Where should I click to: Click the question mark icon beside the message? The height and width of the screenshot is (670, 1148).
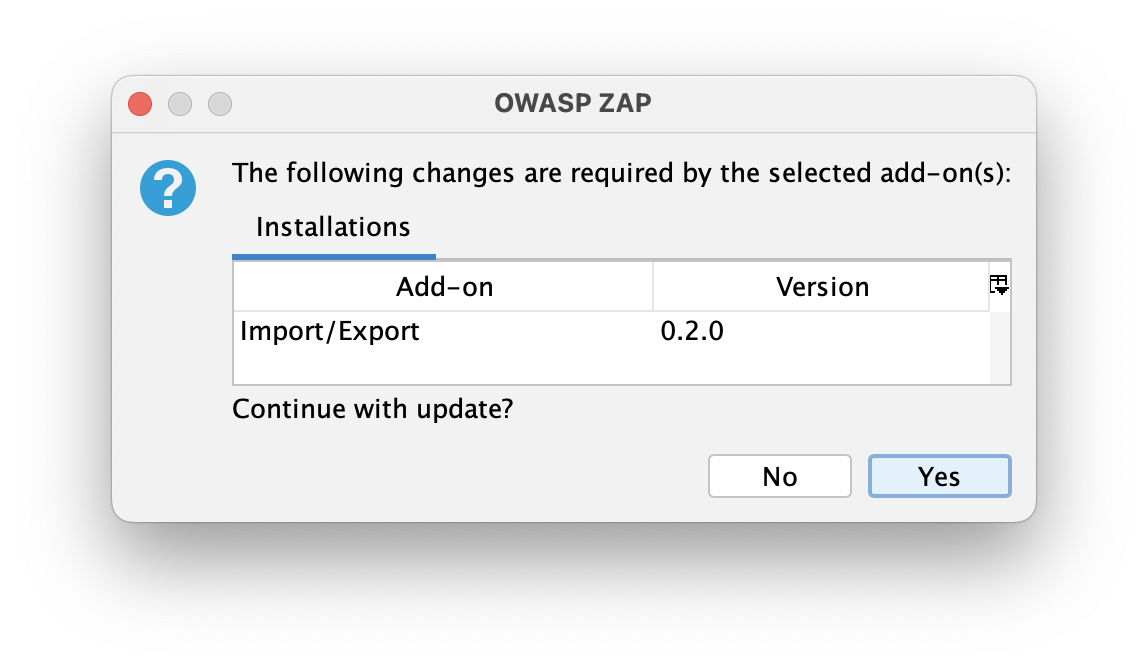(167, 188)
